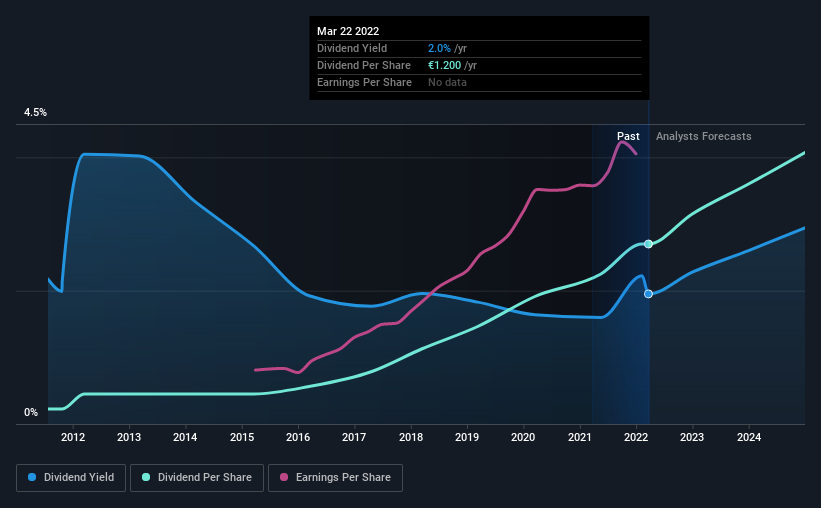Select the 2020 label on the time axis
821x508 pixels.
(x=523, y=437)
